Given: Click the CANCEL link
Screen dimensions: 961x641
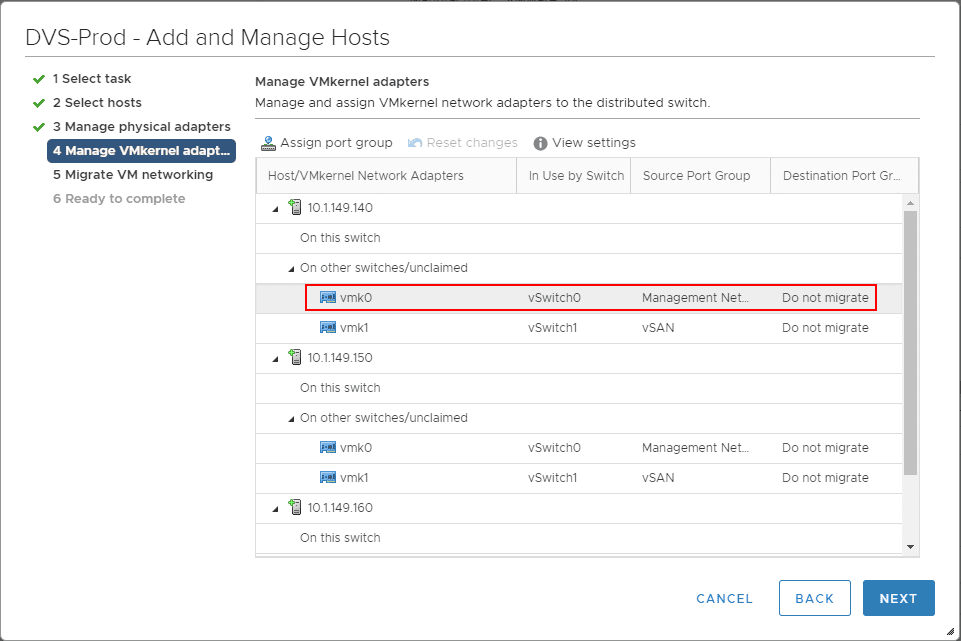Looking at the screenshot, I should pyautogui.click(x=724, y=598).
